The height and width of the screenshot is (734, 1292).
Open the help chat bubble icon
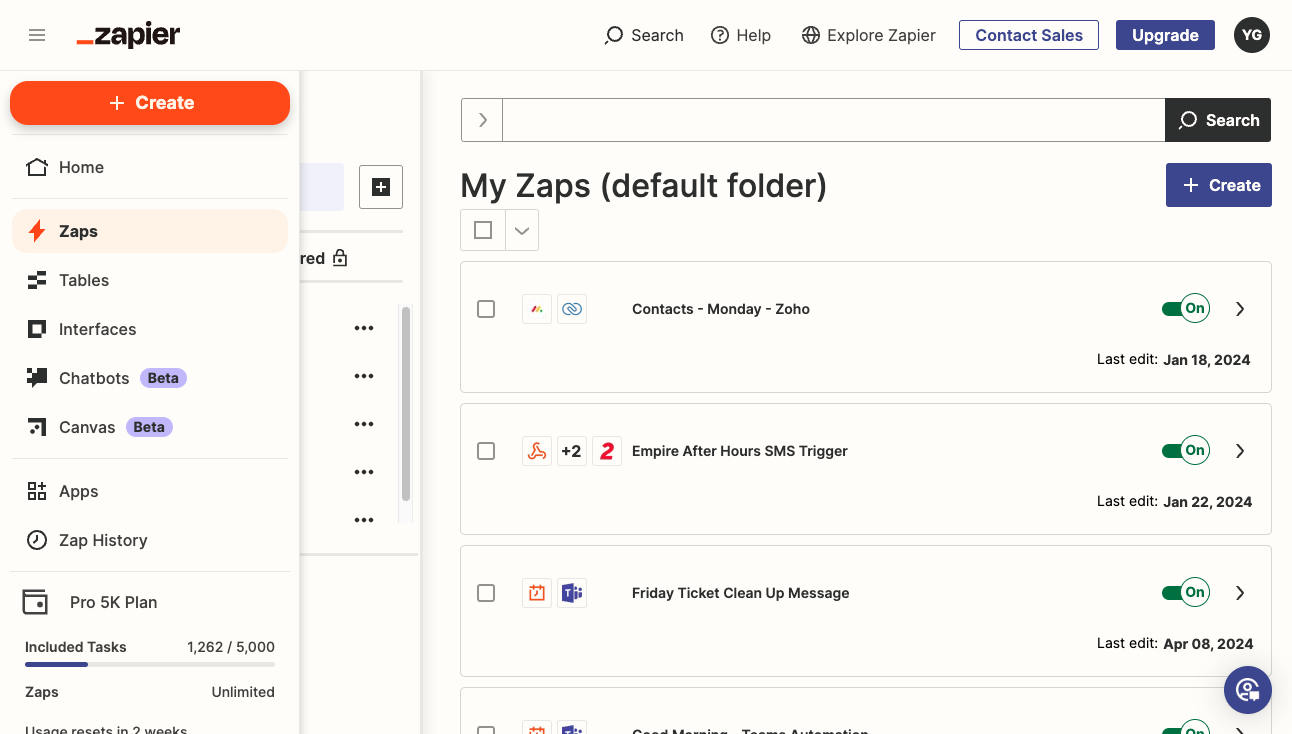(x=1248, y=689)
